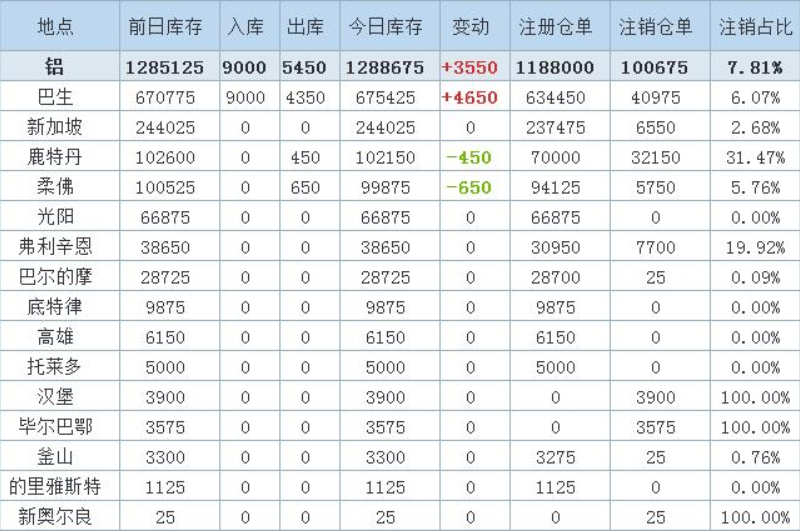Click the 1188000 registered warrants total
Image resolution: width=800 pixels, height=531 pixels.
556,68
